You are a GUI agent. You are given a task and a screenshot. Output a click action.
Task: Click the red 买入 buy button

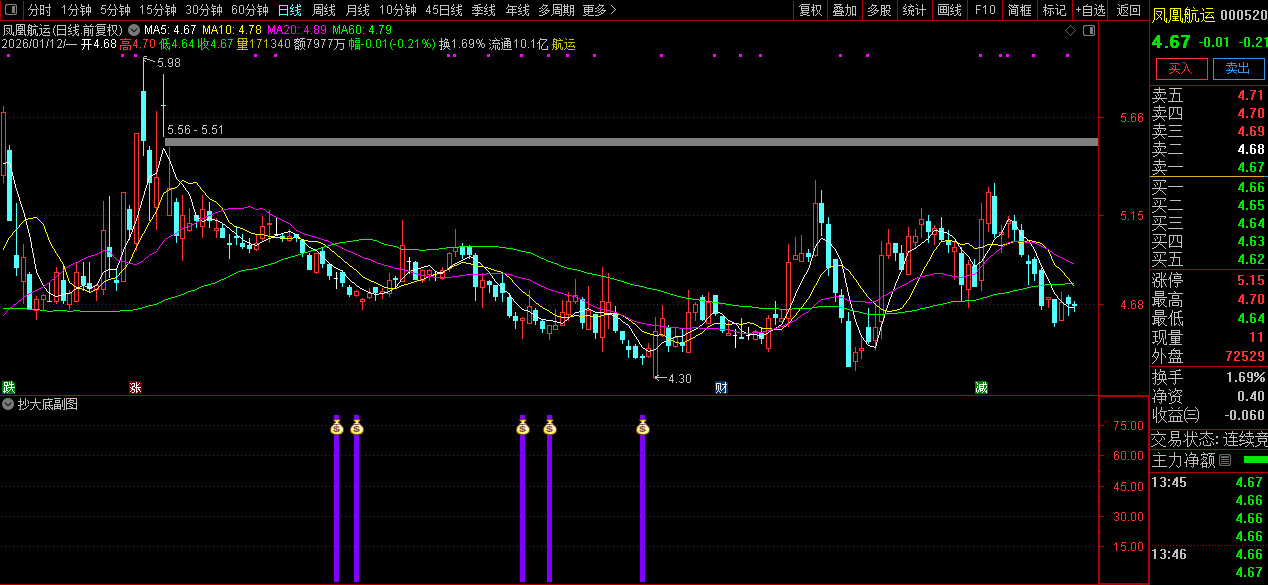[x=1181, y=68]
